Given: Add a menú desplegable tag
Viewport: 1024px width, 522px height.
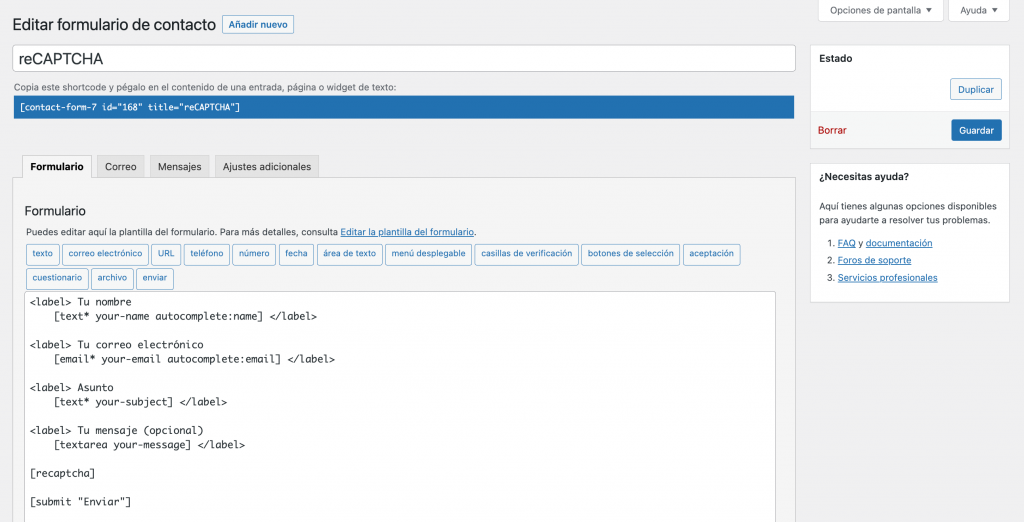Looking at the screenshot, I should pyautogui.click(x=428, y=254).
